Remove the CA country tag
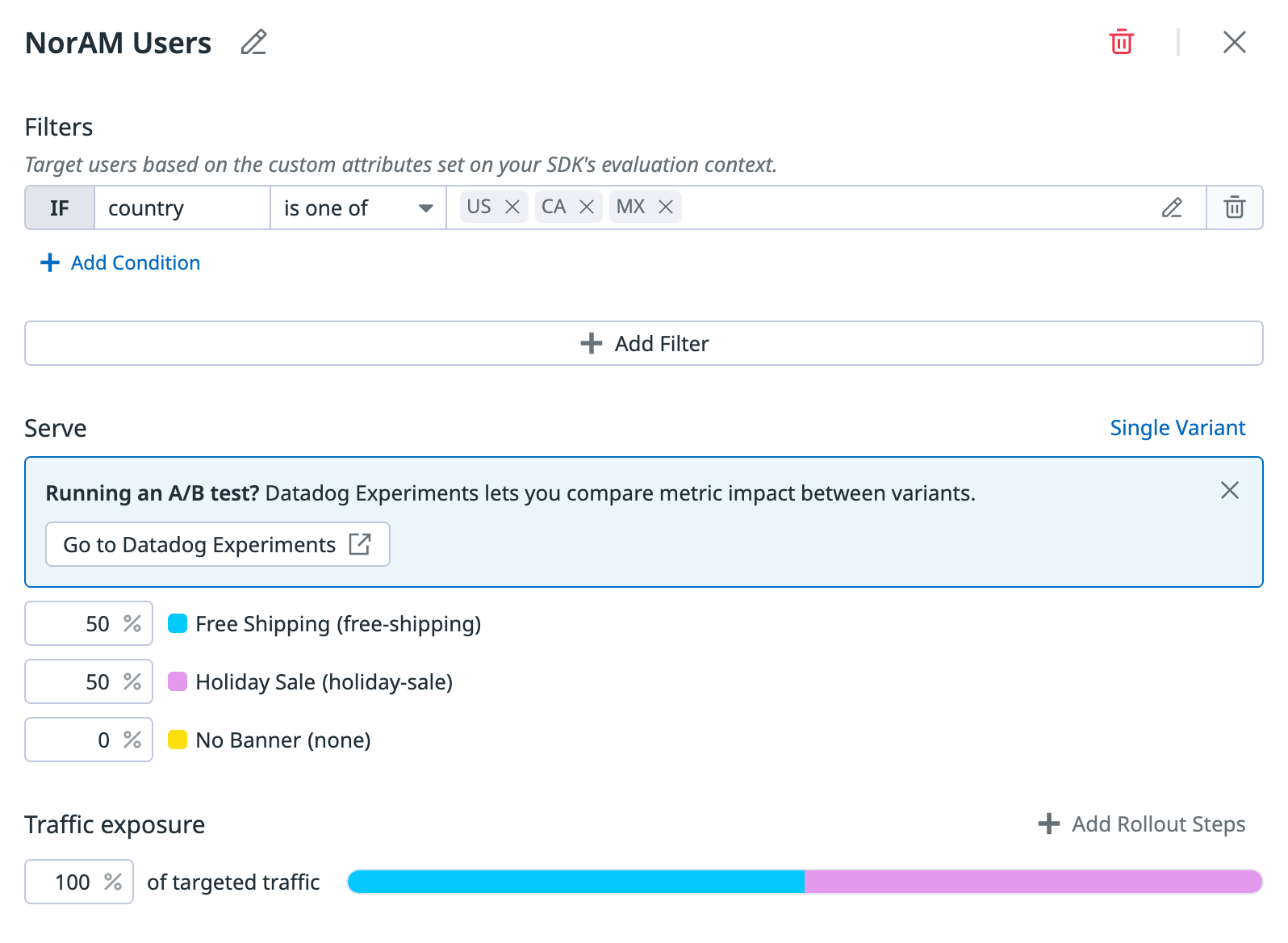The image size is (1288, 943). click(587, 207)
